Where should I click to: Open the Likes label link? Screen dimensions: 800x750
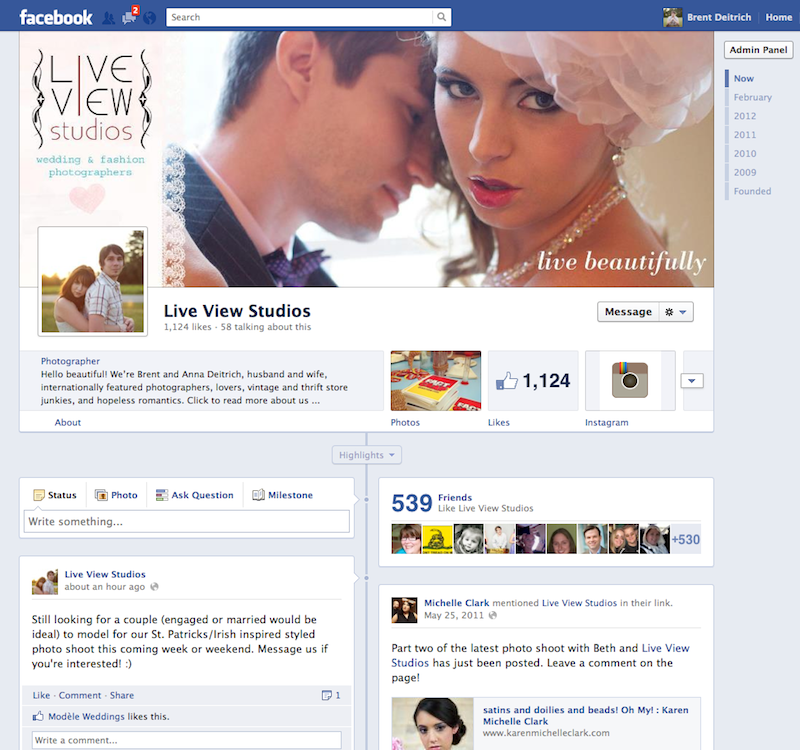point(498,422)
